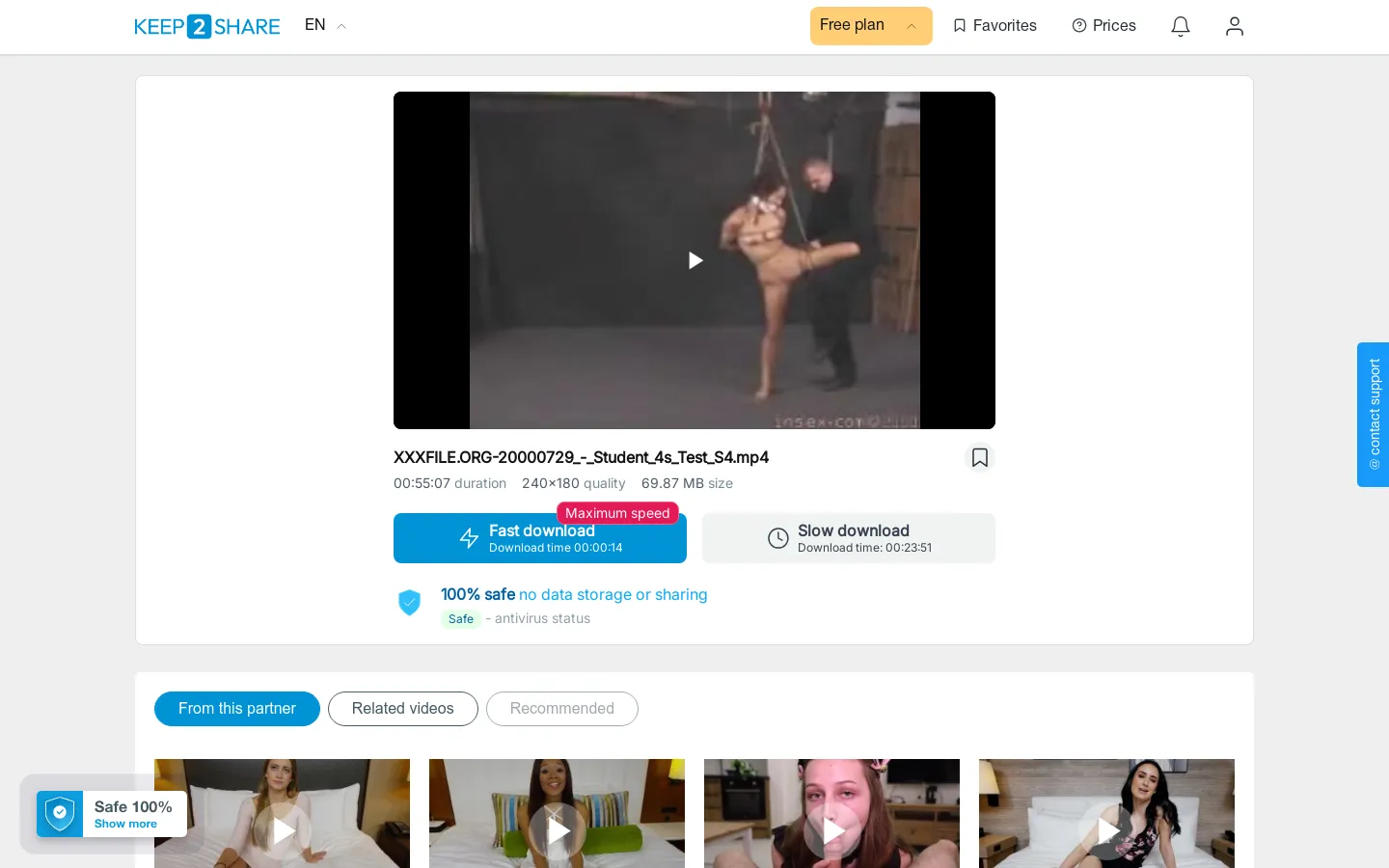Open the user account icon
Viewport: 1389px width, 868px height.
[x=1235, y=26]
